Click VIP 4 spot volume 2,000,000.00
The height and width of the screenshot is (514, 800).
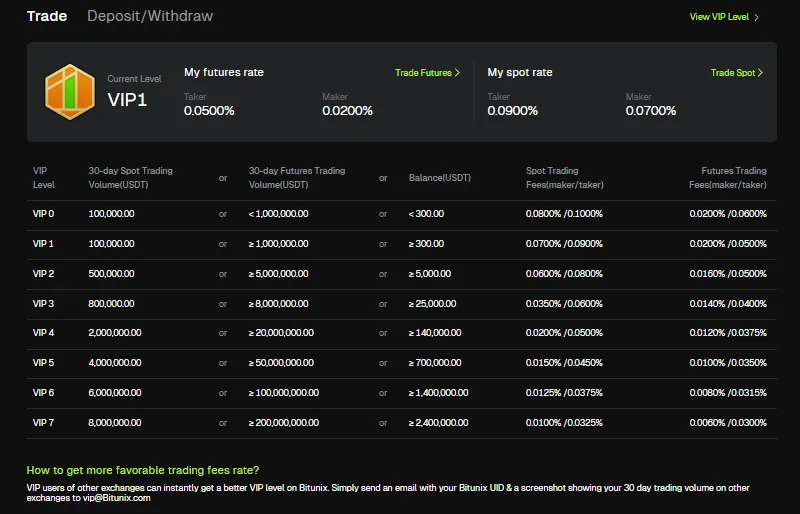115,333
